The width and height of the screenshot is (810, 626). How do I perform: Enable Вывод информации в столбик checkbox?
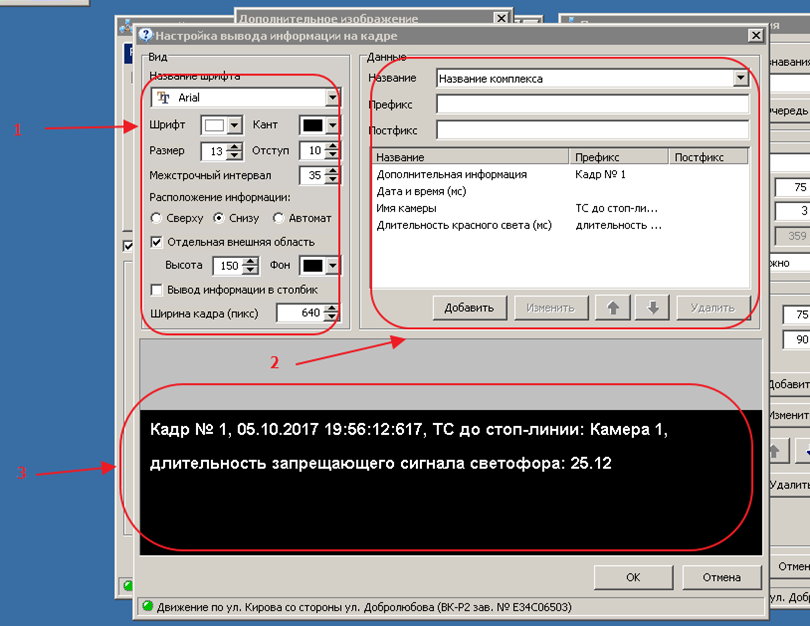click(x=156, y=290)
